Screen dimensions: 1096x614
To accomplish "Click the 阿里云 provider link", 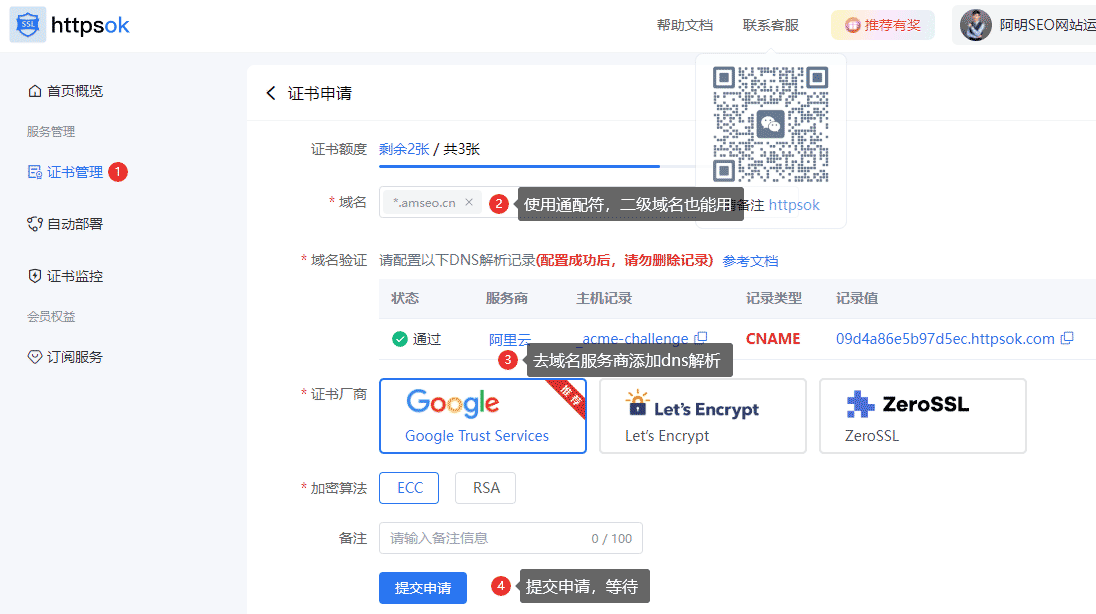I will click(510, 339).
